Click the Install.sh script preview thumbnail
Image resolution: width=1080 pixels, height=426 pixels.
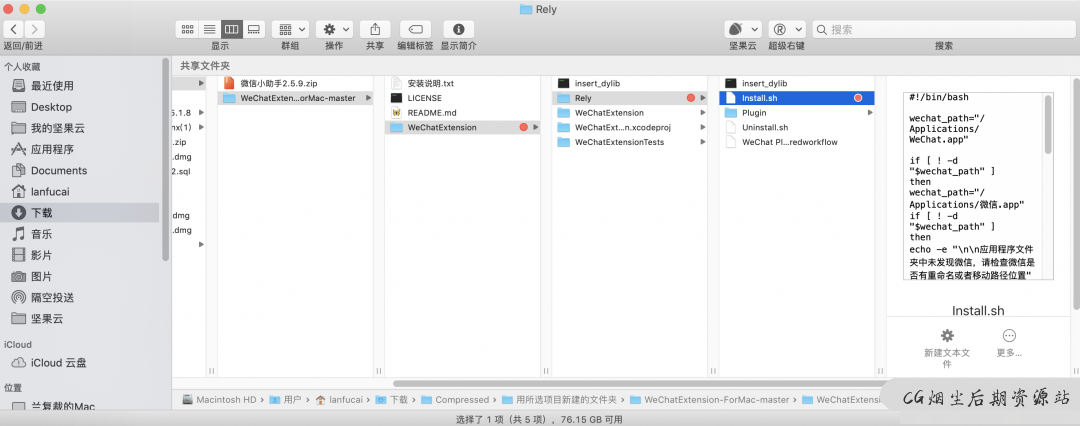(x=978, y=185)
